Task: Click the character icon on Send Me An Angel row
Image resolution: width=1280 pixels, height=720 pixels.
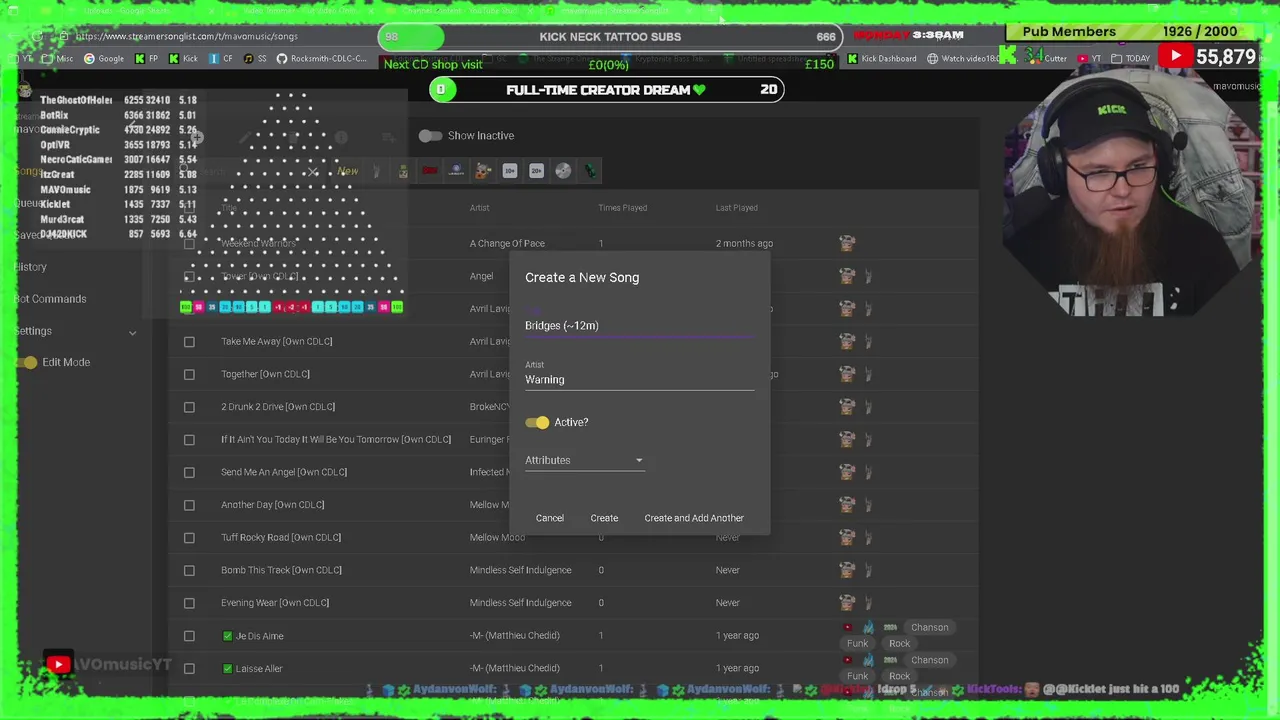Action: [x=847, y=472]
